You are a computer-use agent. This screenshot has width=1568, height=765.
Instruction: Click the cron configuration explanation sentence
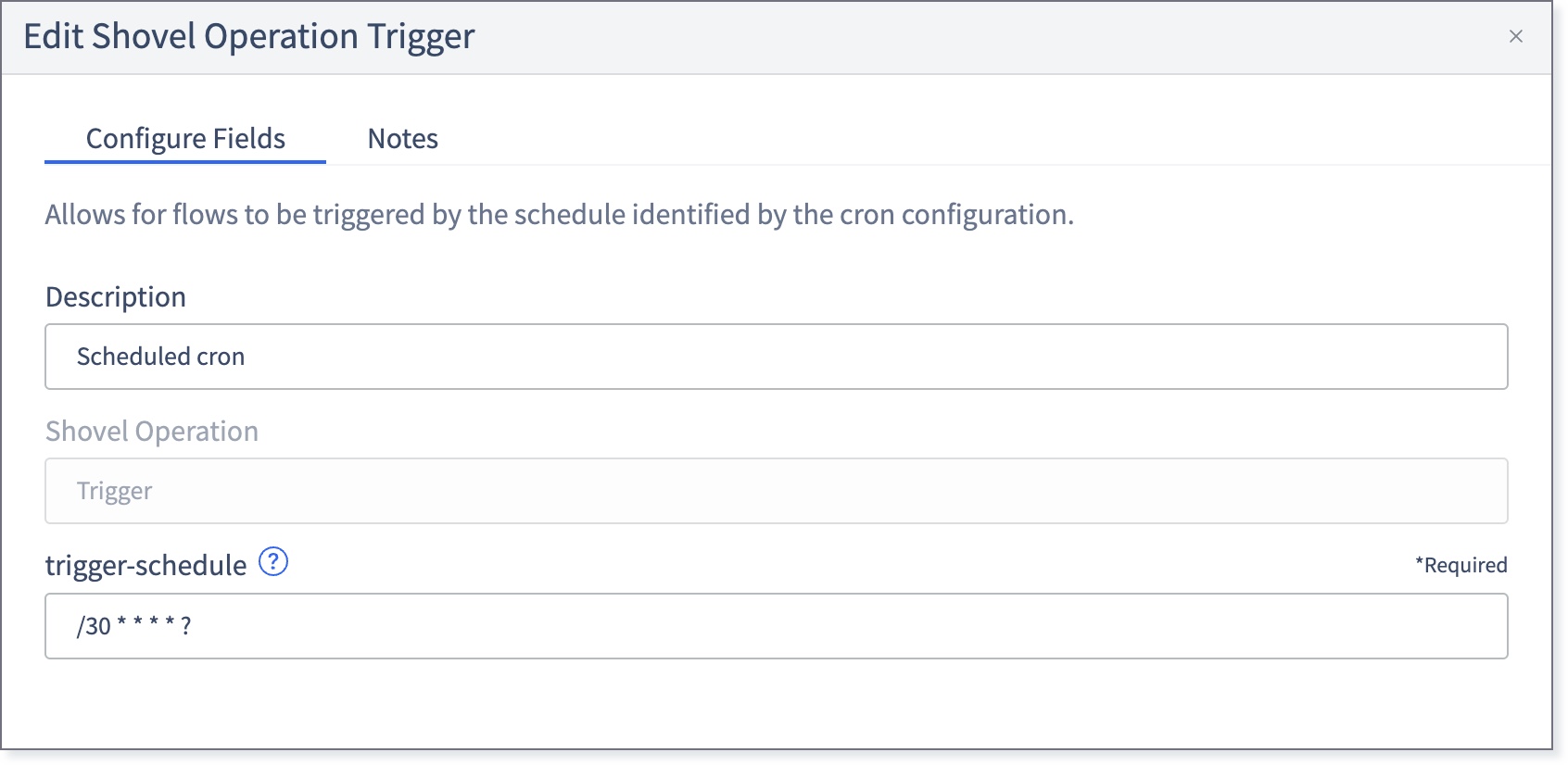coord(560,215)
